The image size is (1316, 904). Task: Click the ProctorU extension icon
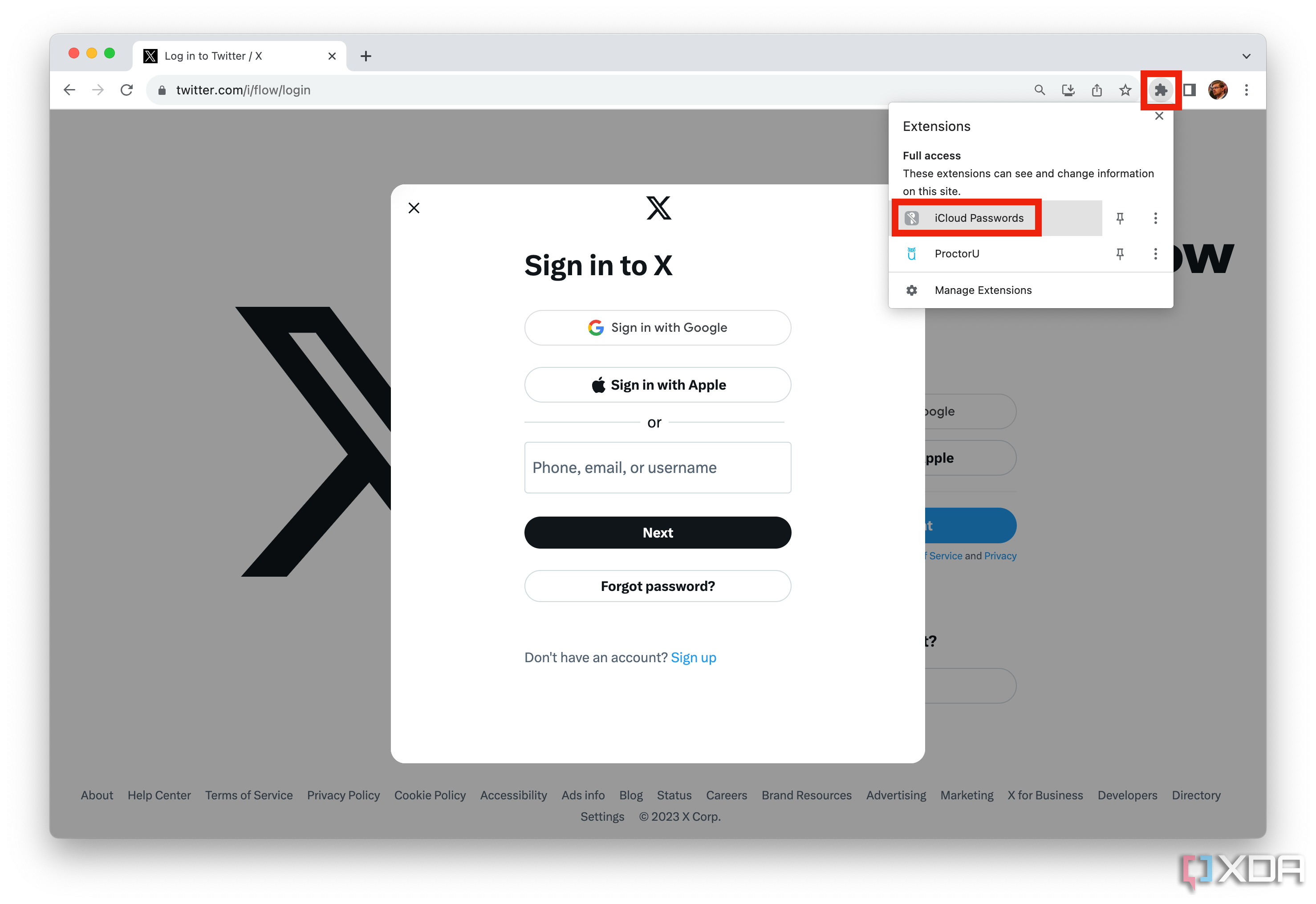909,253
